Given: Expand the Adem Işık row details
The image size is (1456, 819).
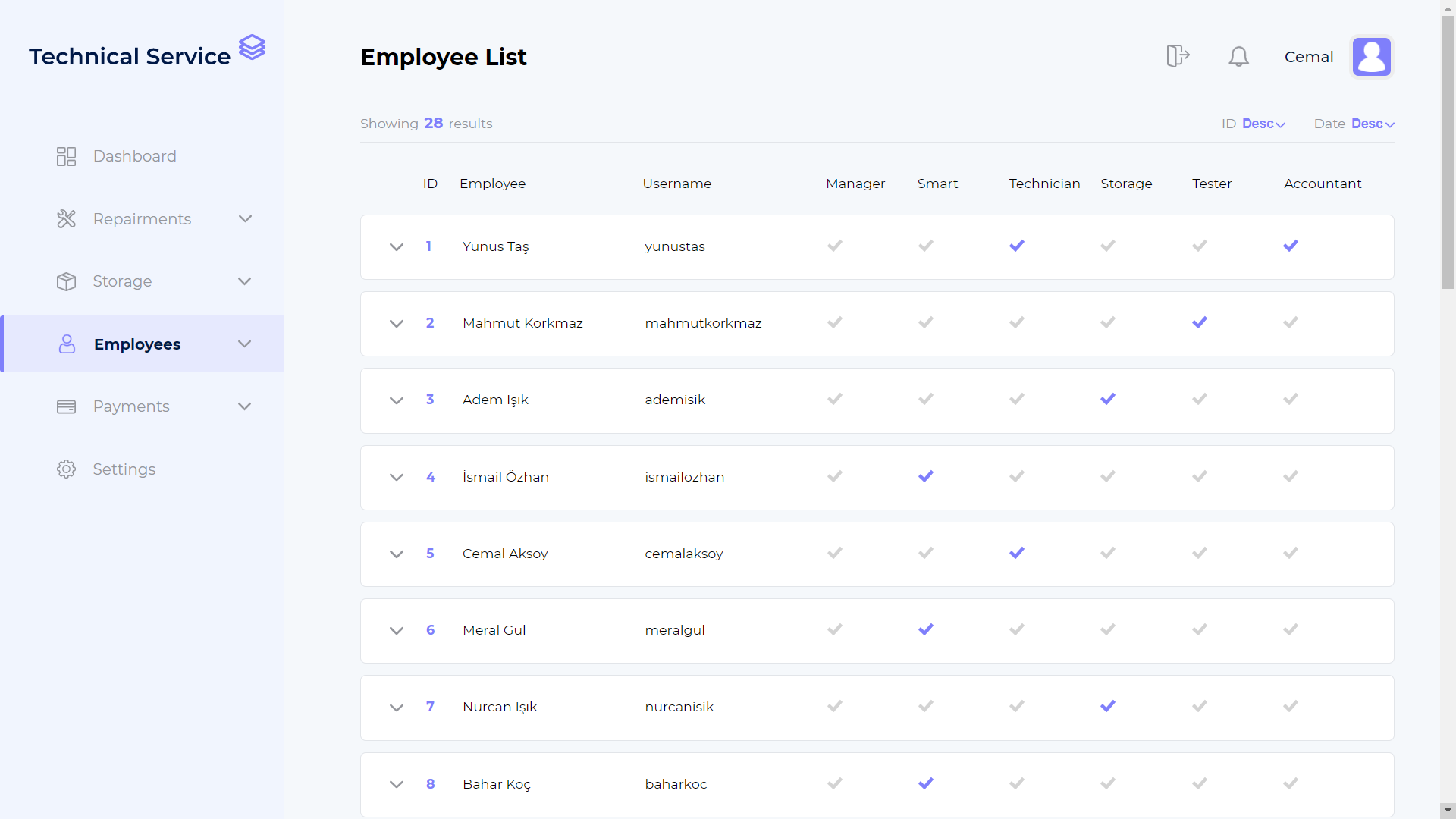Looking at the screenshot, I should 397,400.
